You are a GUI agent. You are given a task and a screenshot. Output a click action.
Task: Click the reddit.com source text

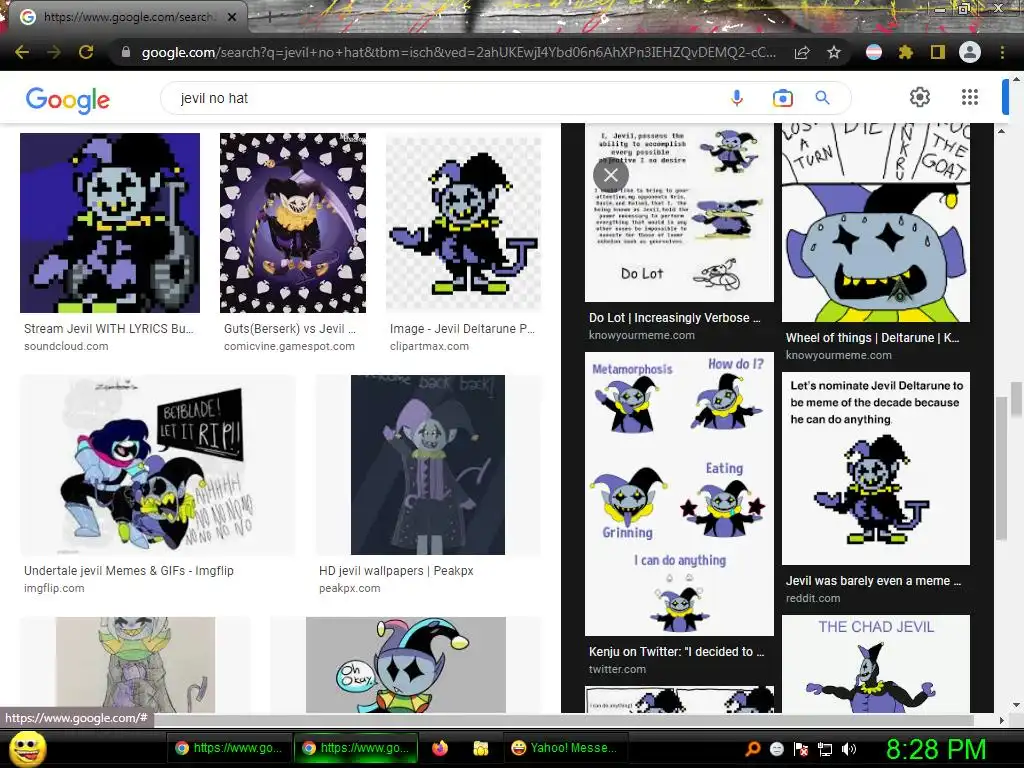coord(813,598)
